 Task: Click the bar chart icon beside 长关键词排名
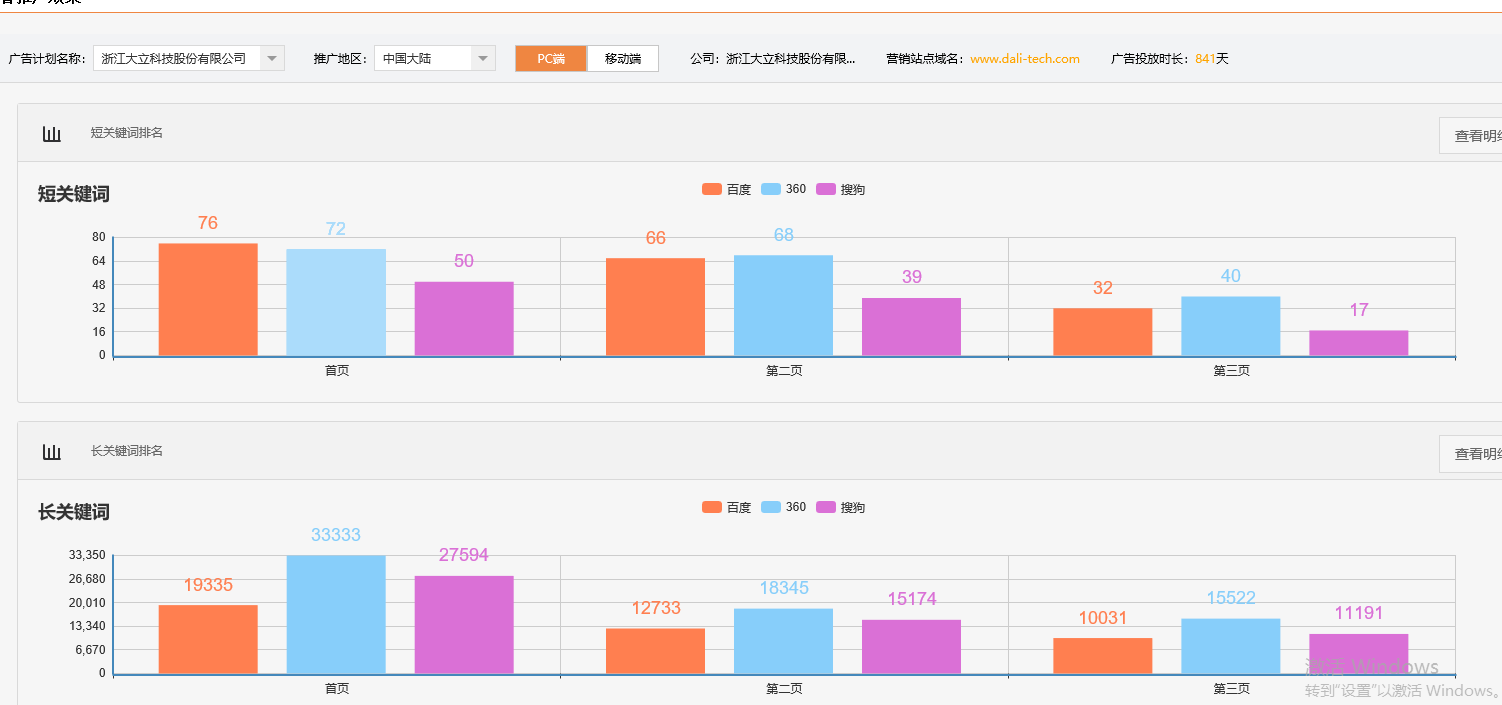click(52, 452)
